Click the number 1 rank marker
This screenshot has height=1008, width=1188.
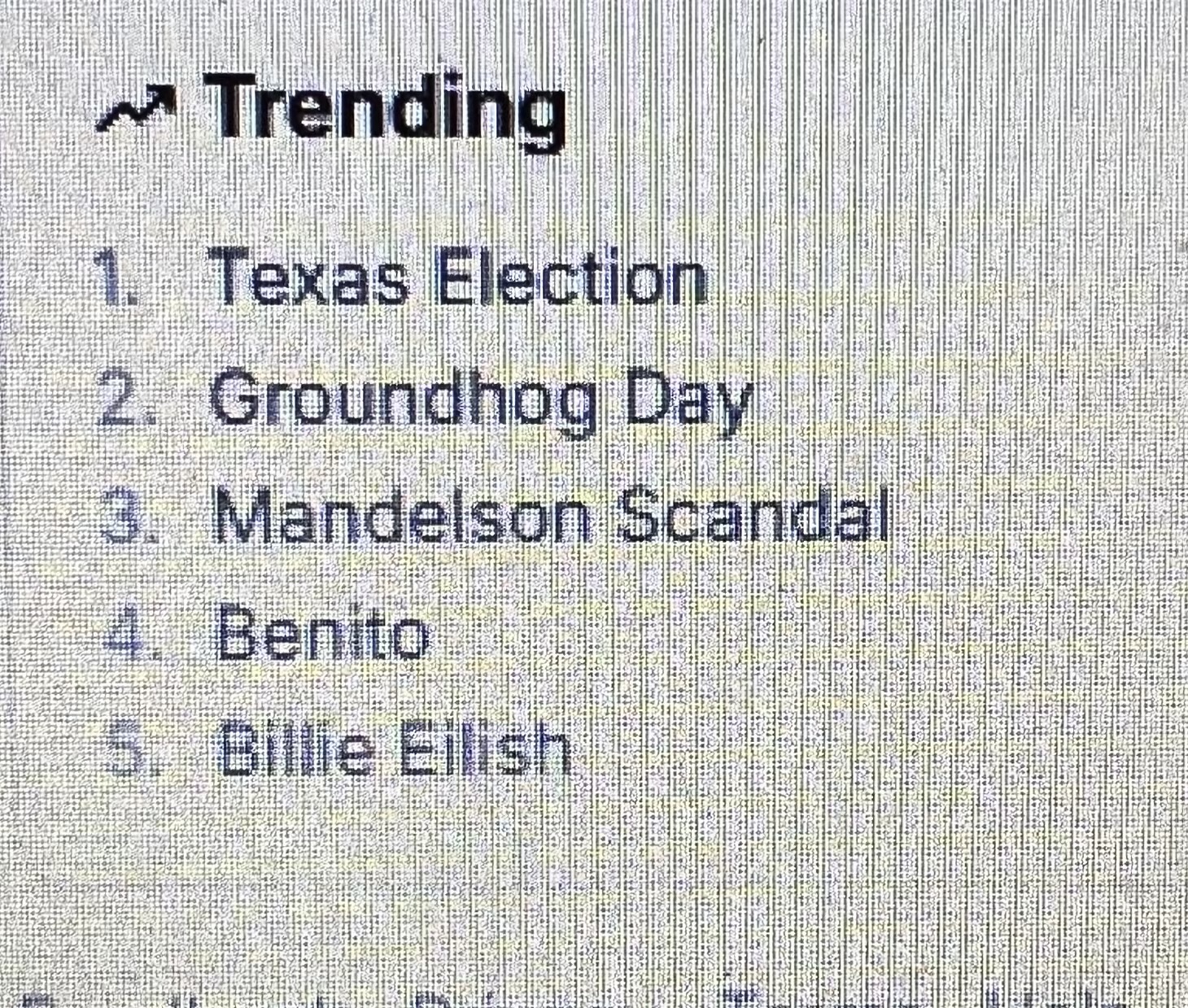[x=111, y=278]
